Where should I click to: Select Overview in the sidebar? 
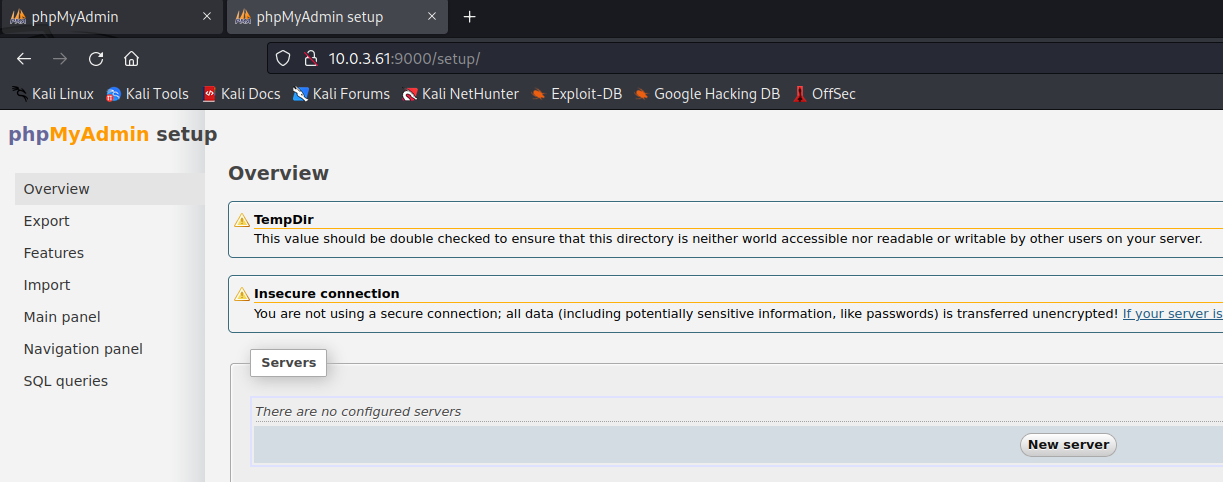tap(110, 189)
